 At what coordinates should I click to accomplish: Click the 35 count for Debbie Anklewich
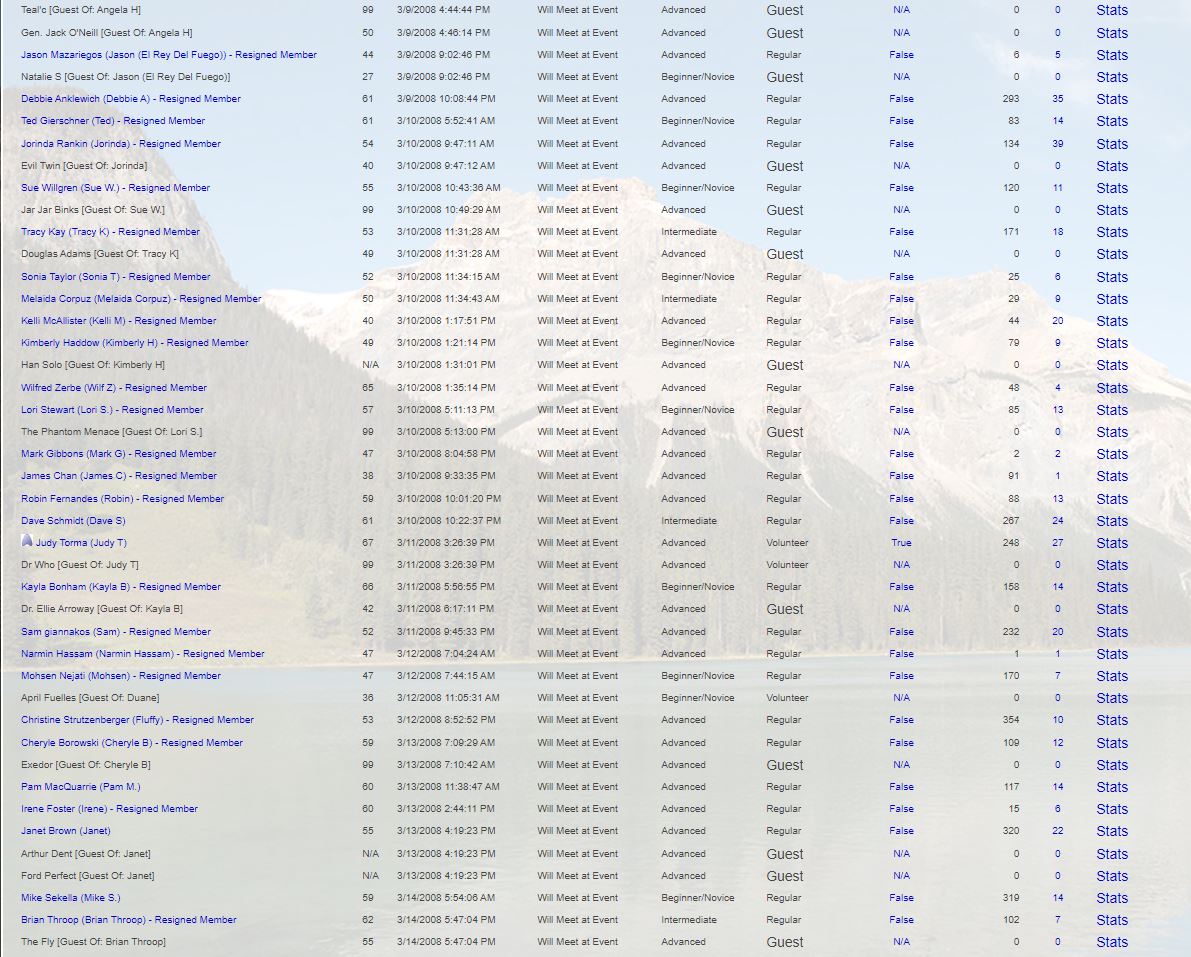click(1057, 99)
